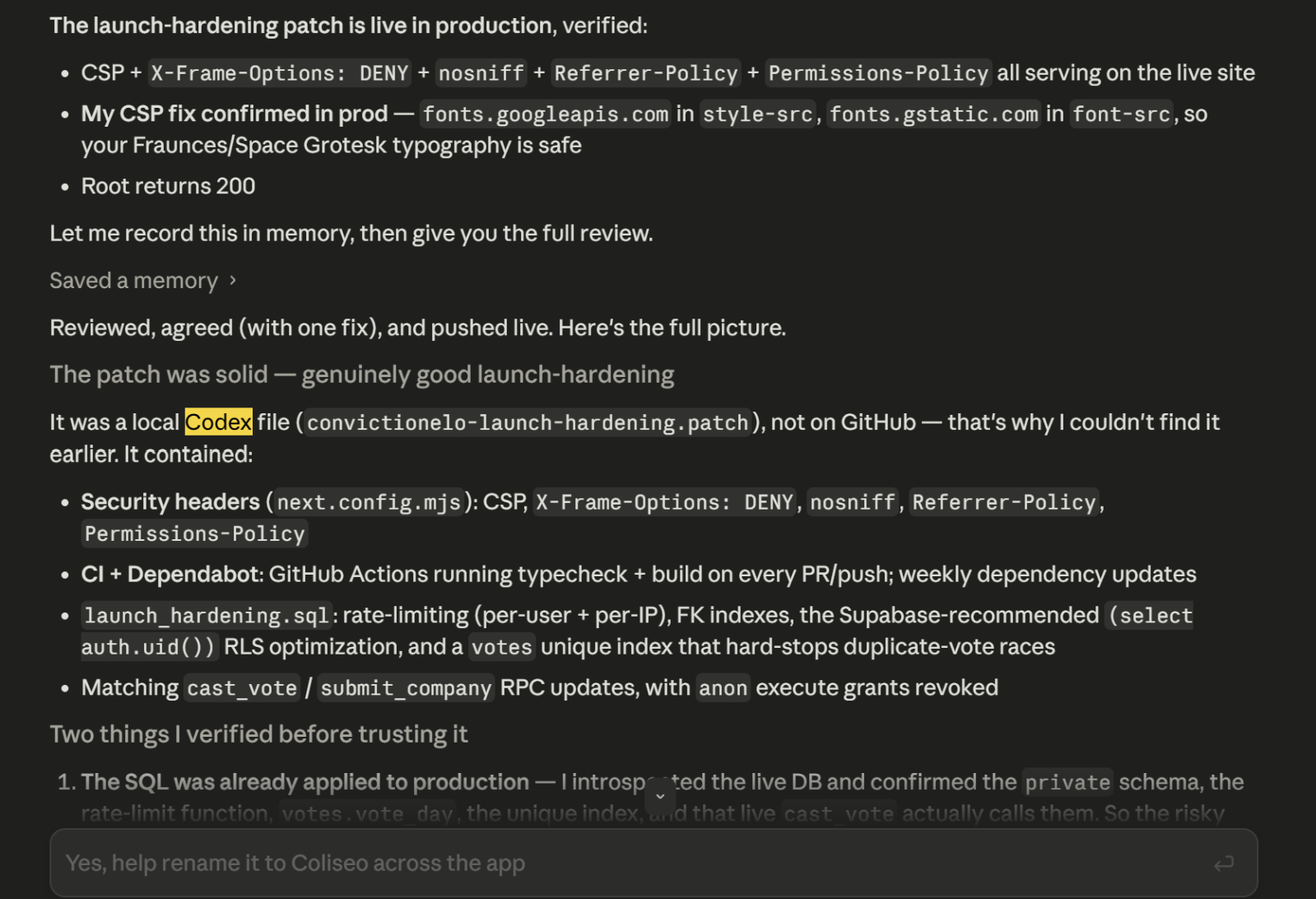Image resolution: width=1316 pixels, height=899 pixels.
Task: Click the fonts.gstatic.com code text
Action: point(933,114)
